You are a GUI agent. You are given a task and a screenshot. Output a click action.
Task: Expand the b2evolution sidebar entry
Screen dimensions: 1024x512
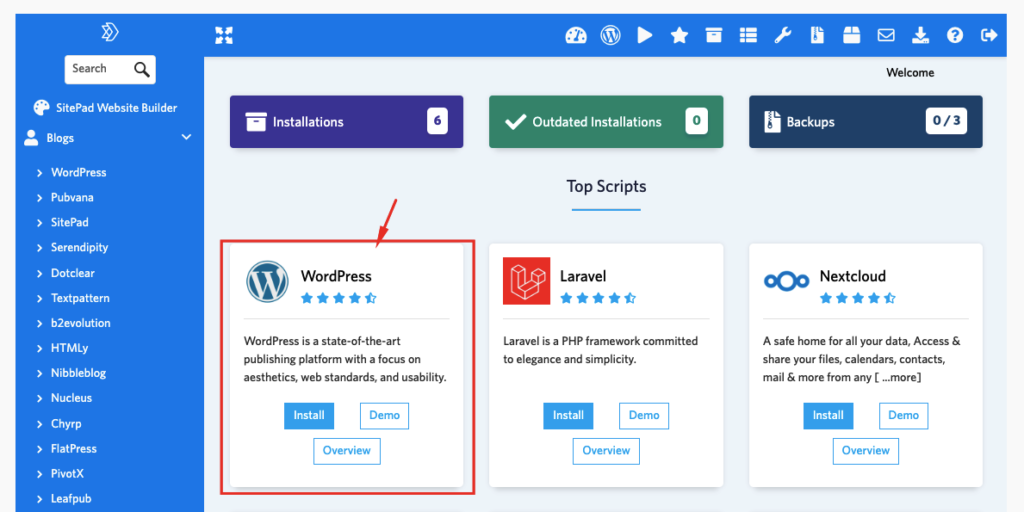tap(39, 323)
